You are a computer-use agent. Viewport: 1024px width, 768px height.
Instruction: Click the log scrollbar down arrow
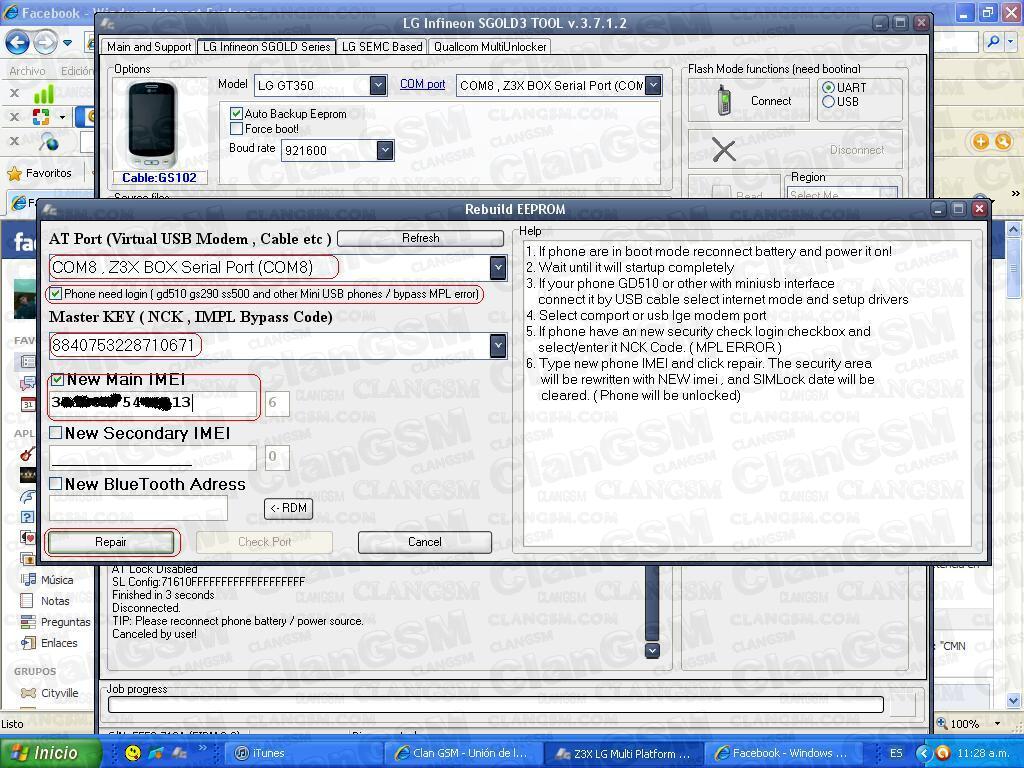tap(652, 650)
